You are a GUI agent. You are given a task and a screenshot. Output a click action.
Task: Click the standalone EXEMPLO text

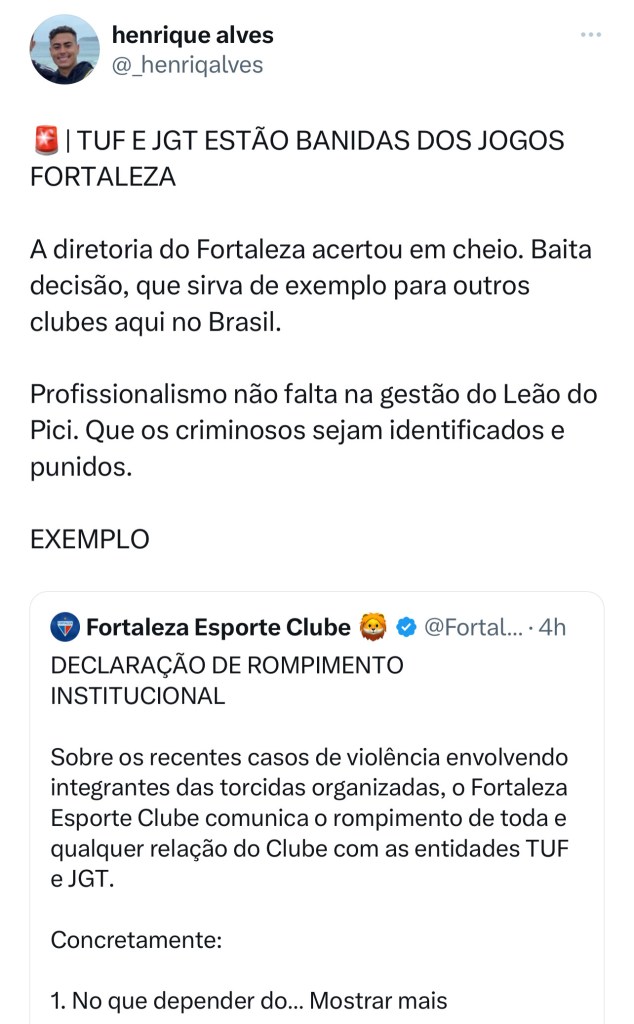point(90,539)
